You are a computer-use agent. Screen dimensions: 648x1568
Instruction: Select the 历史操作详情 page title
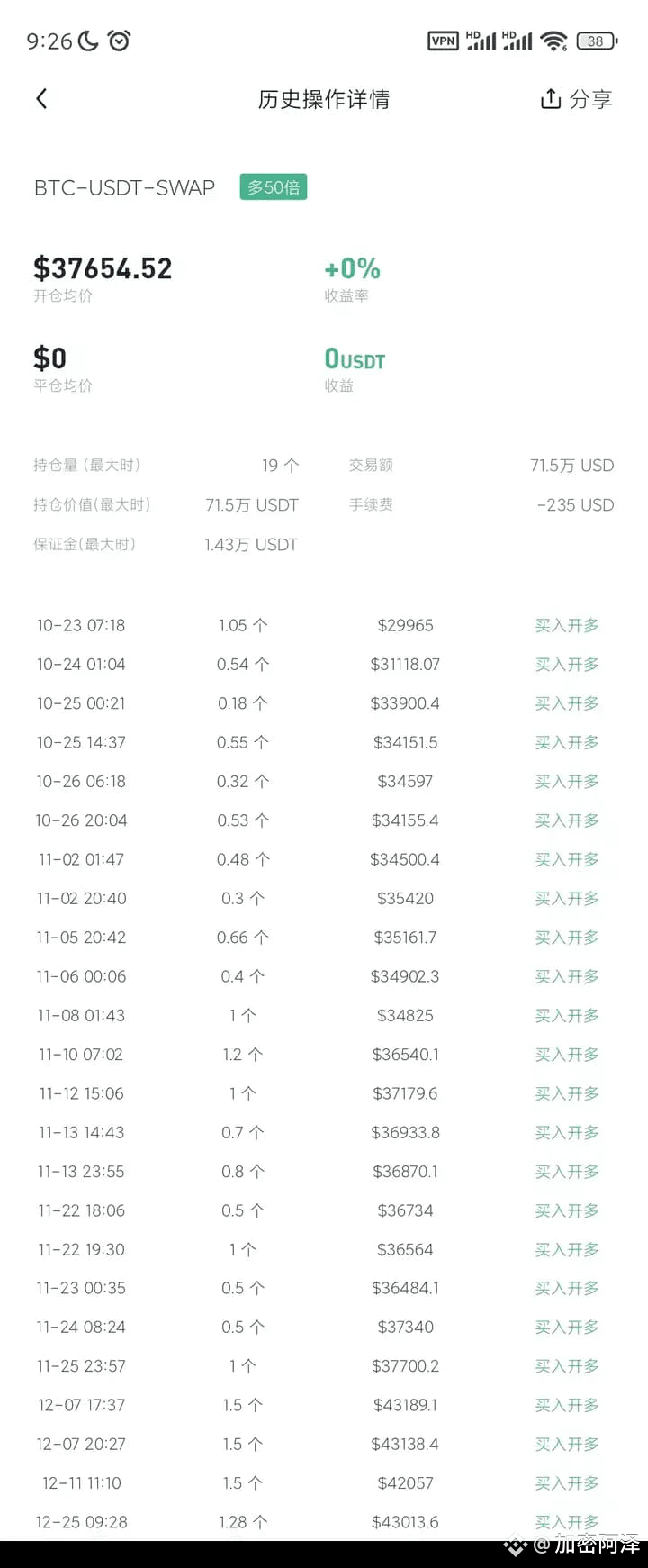(x=324, y=99)
